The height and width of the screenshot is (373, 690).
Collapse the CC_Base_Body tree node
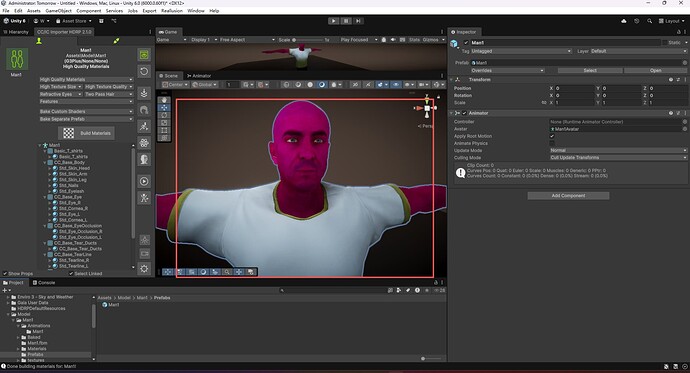click(45, 162)
